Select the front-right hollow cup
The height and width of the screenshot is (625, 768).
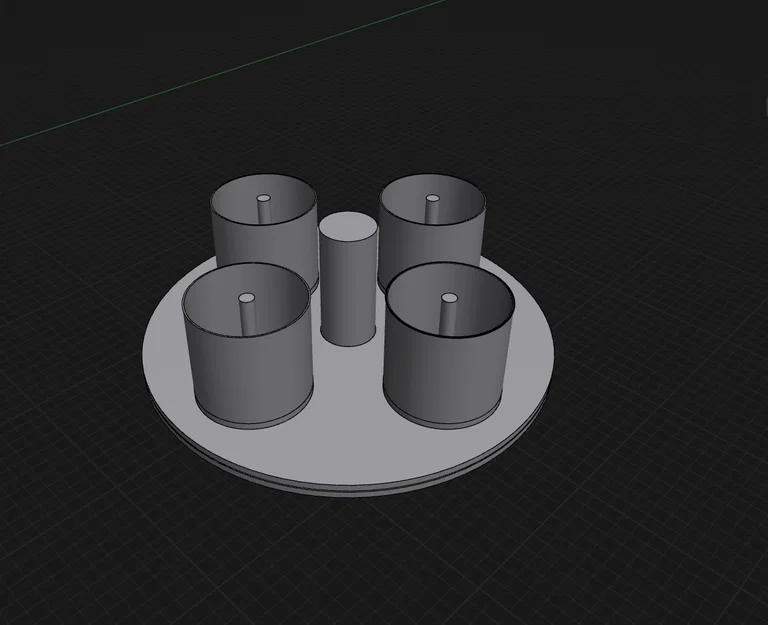pos(449,345)
